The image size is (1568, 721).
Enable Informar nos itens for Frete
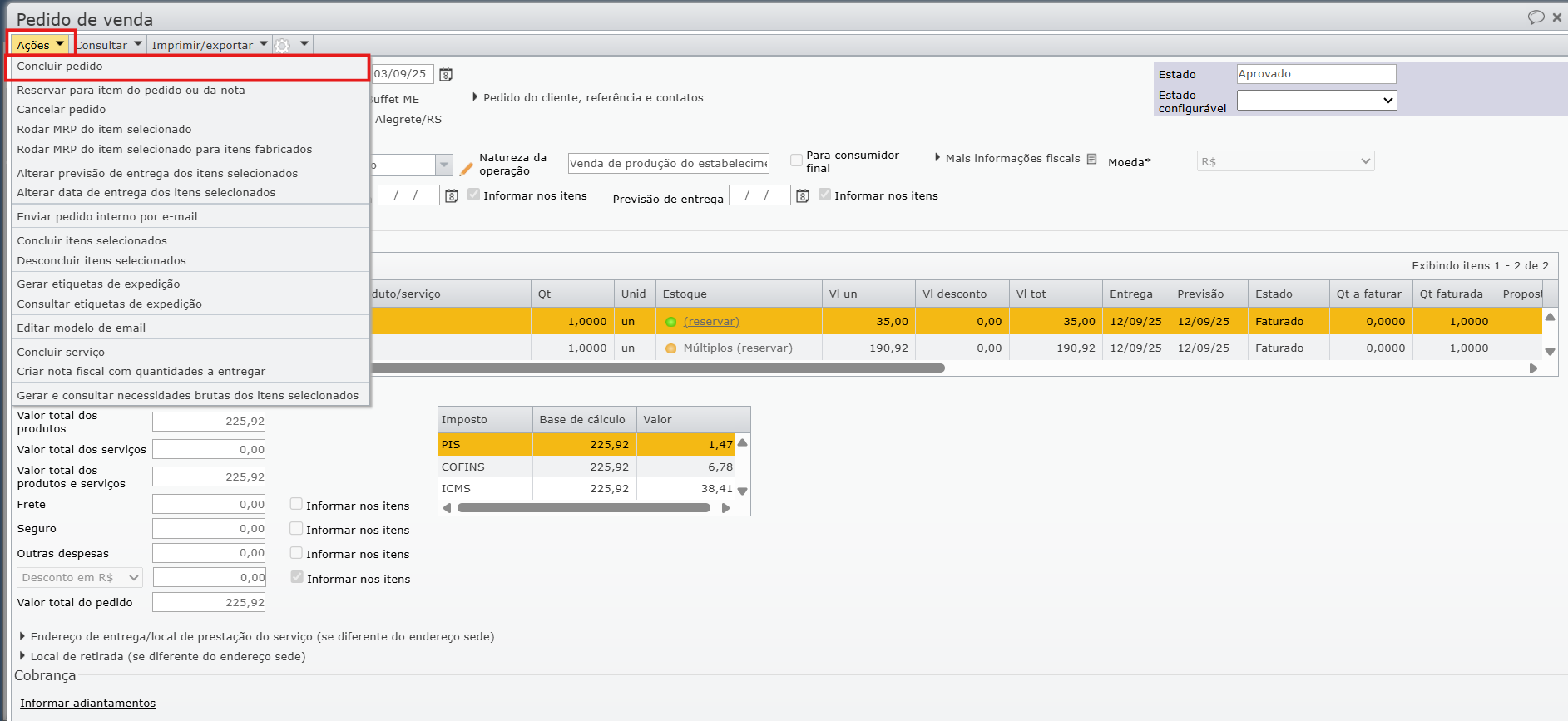[x=296, y=504]
